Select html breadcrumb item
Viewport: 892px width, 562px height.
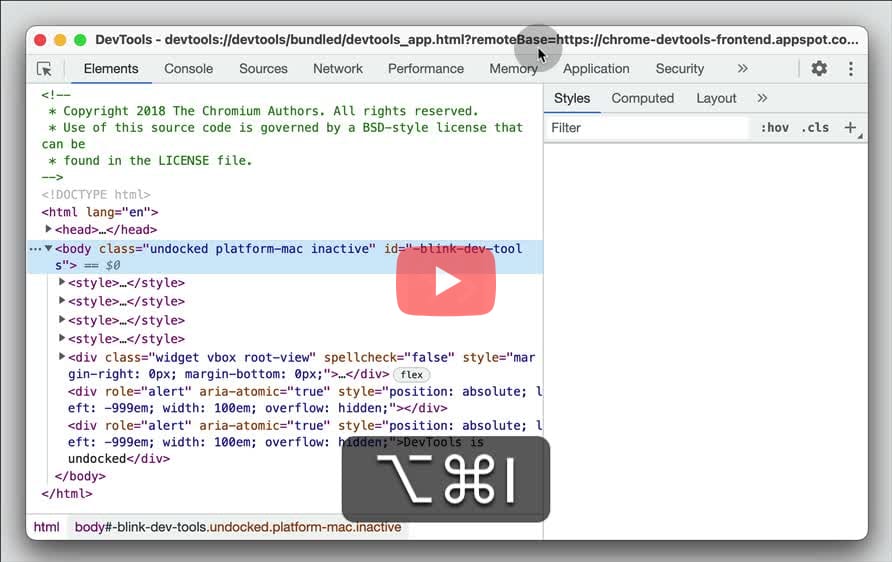coord(46,527)
